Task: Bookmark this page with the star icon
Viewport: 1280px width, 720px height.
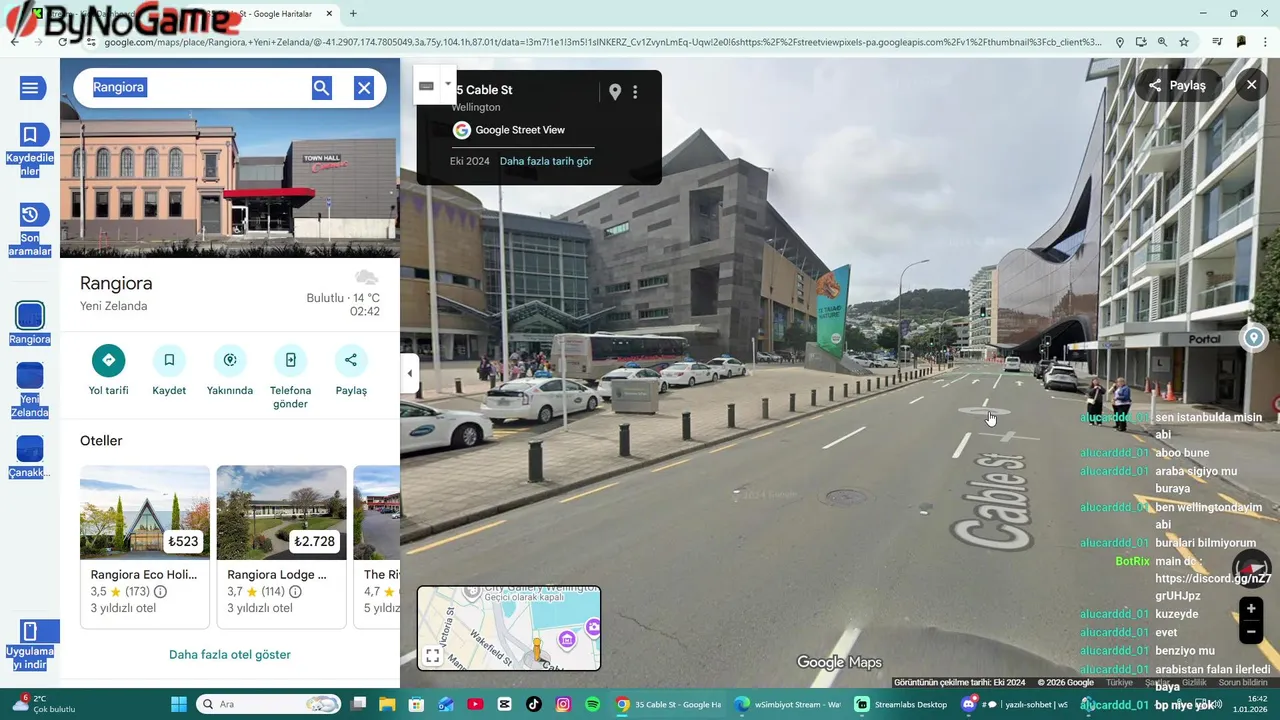Action: point(1184,42)
